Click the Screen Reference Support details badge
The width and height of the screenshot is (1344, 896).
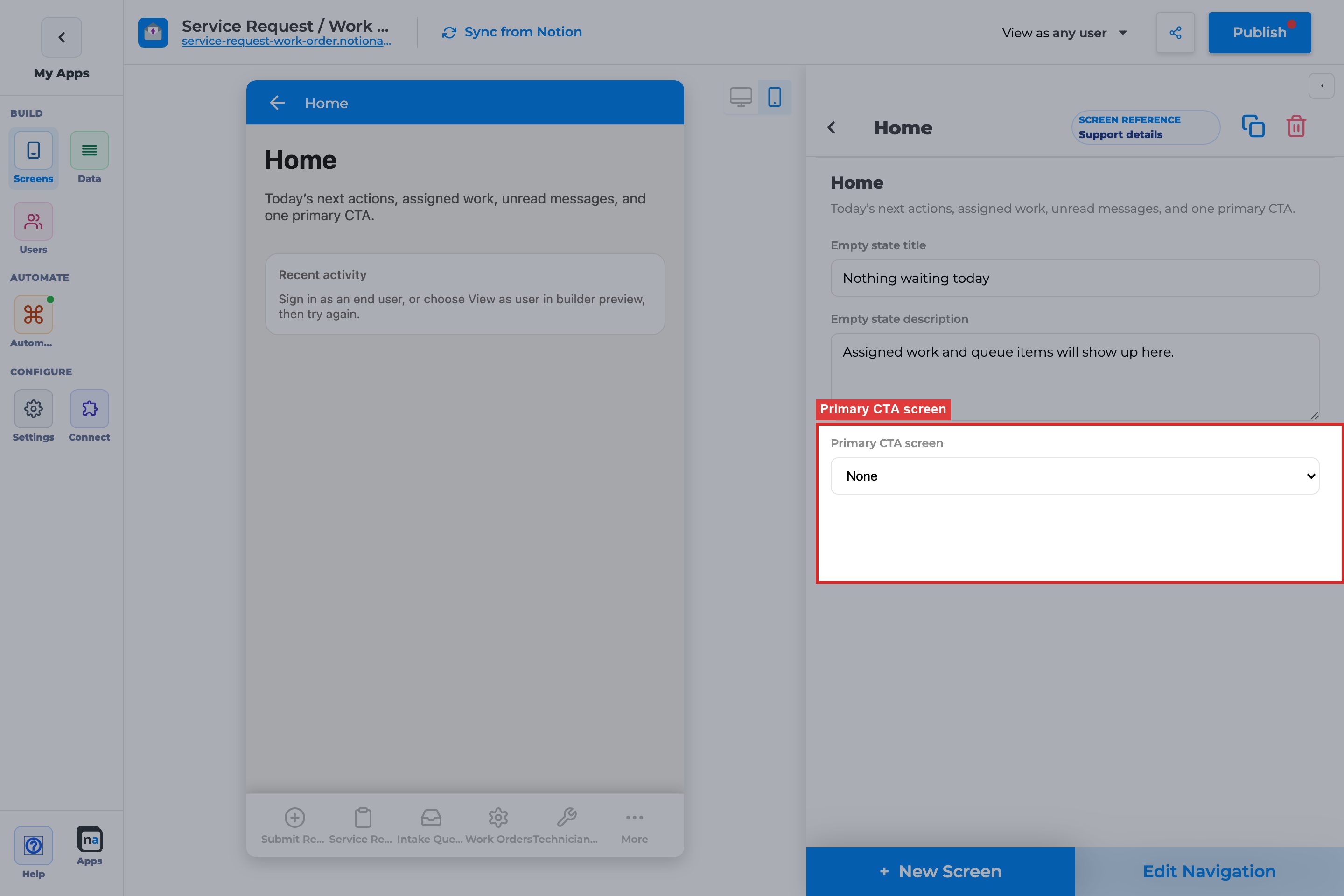click(1145, 127)
